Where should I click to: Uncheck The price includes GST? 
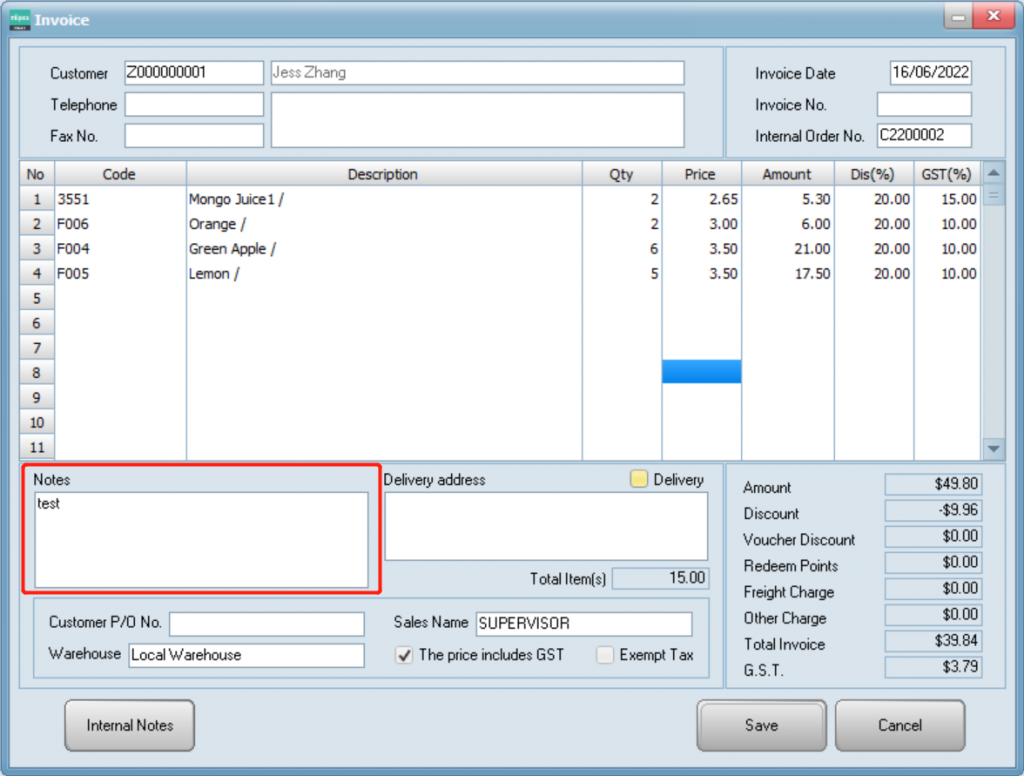[404, 655]
